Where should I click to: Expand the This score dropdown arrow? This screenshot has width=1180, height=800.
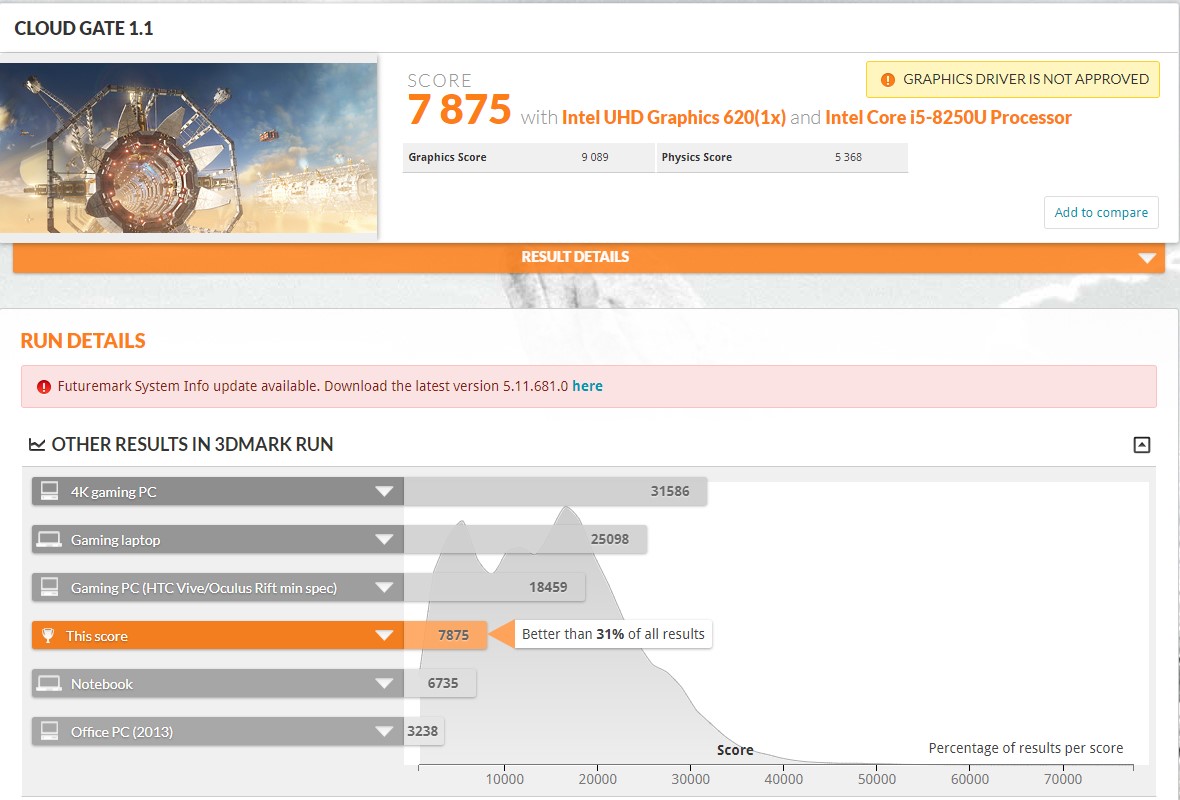pyautogui.click(x=384, y=636)
